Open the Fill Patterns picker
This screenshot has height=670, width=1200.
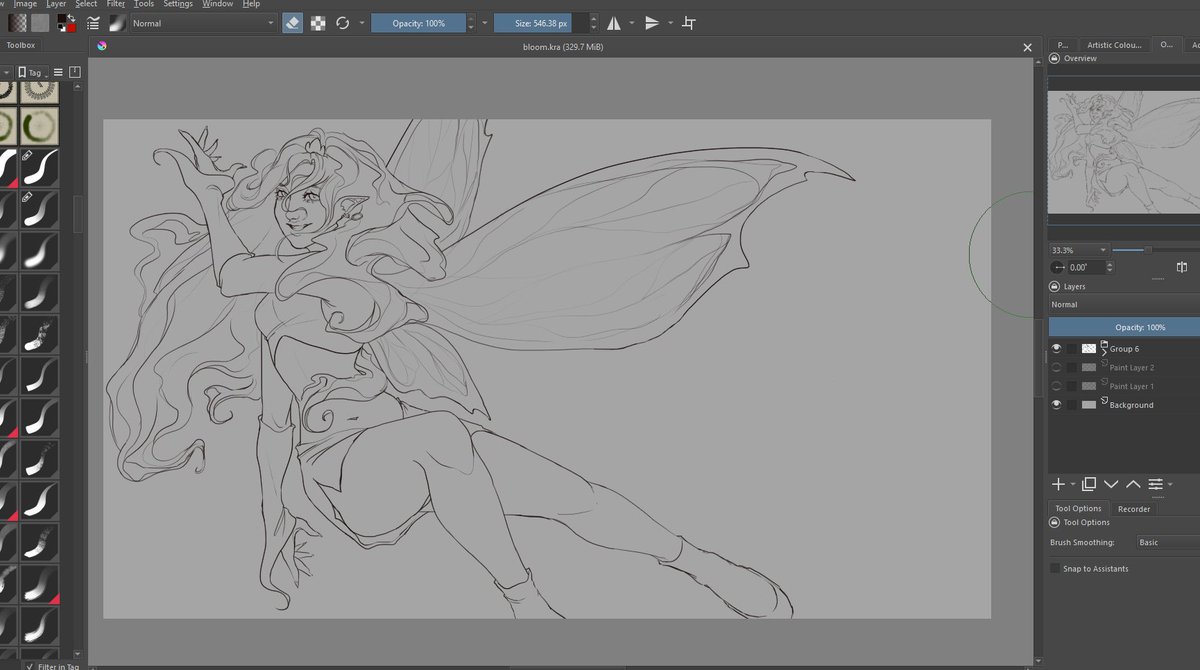(40, 22)
